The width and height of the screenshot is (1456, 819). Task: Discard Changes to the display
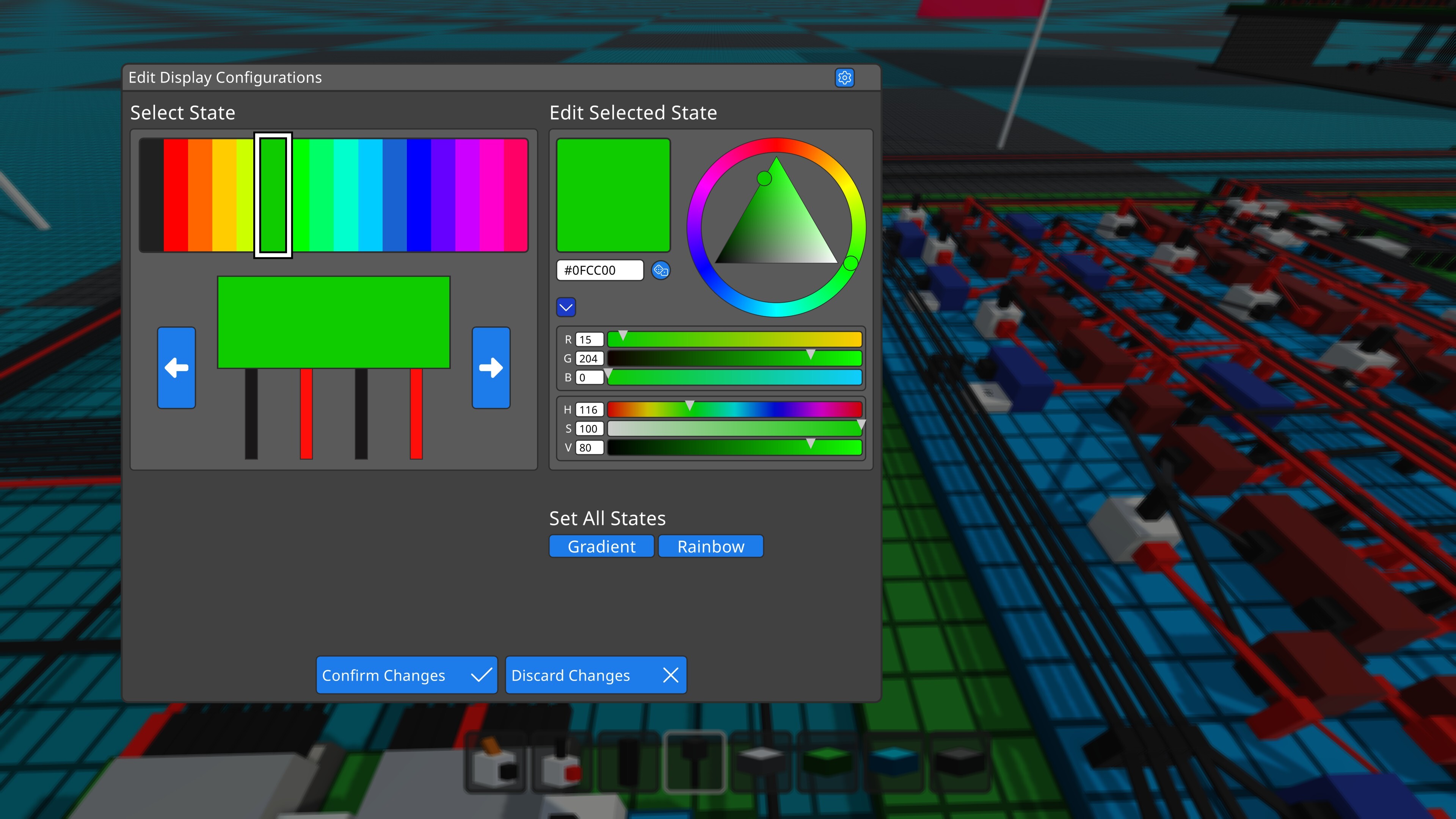tap(596, 675)
